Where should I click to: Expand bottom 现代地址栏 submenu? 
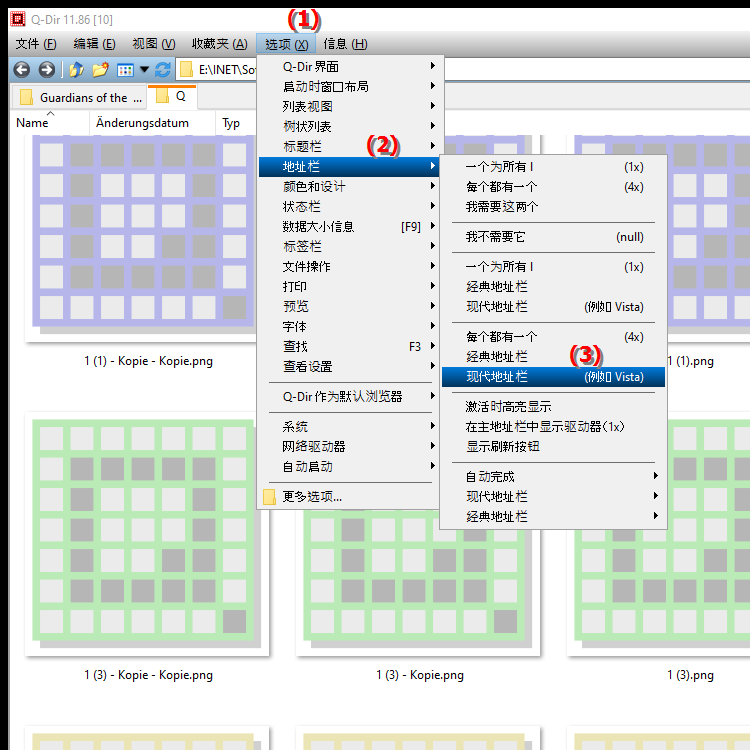point(553,496)
